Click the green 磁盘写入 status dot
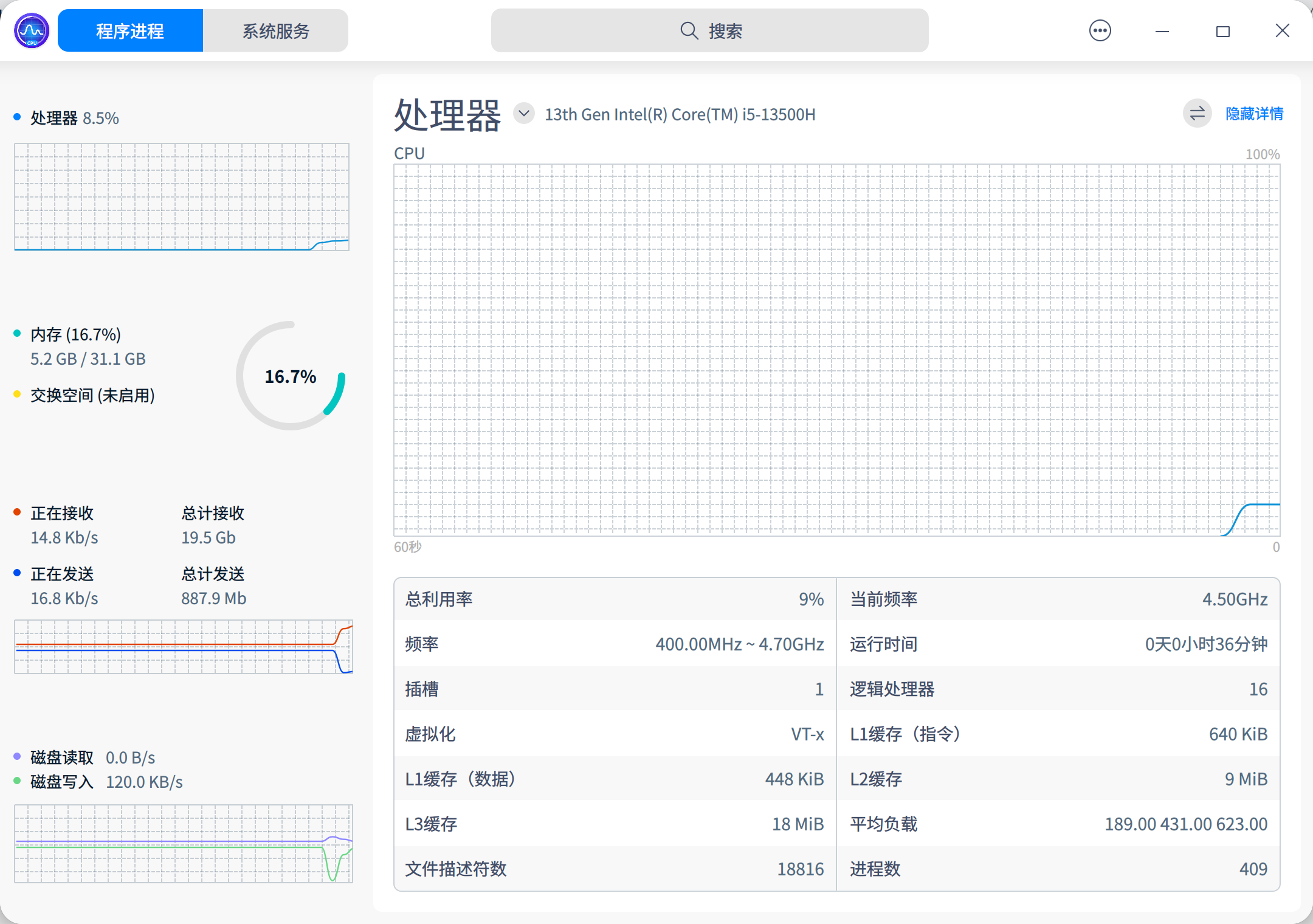The image size is (1313, 924). tap(17, 781)
